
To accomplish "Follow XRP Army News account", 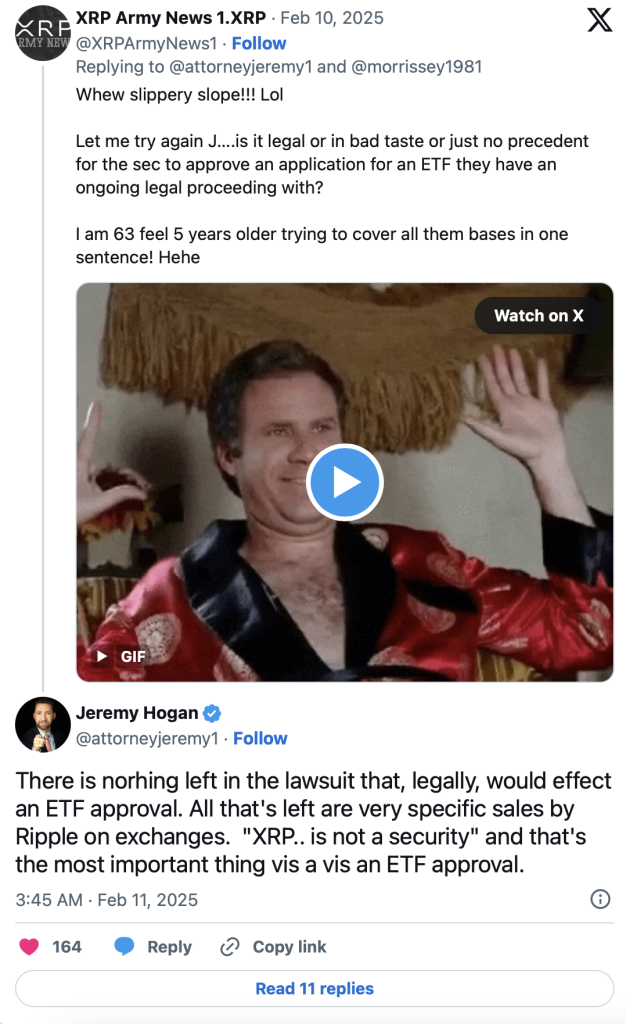I will pyautogui.click(x=259, y=43).
